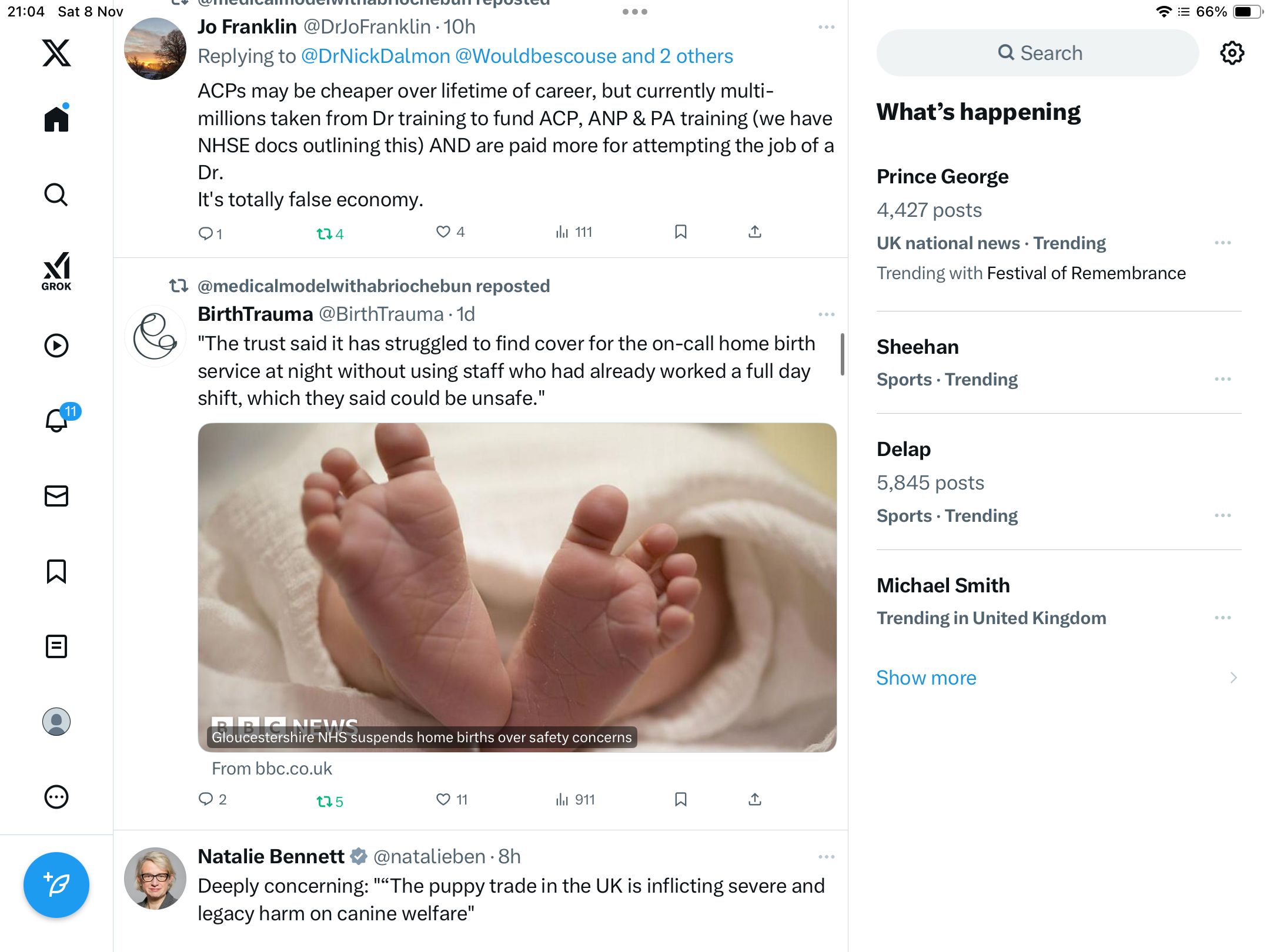Expand options menu for Delap trend
The image size is (1270, 952).
(1222, 515)
